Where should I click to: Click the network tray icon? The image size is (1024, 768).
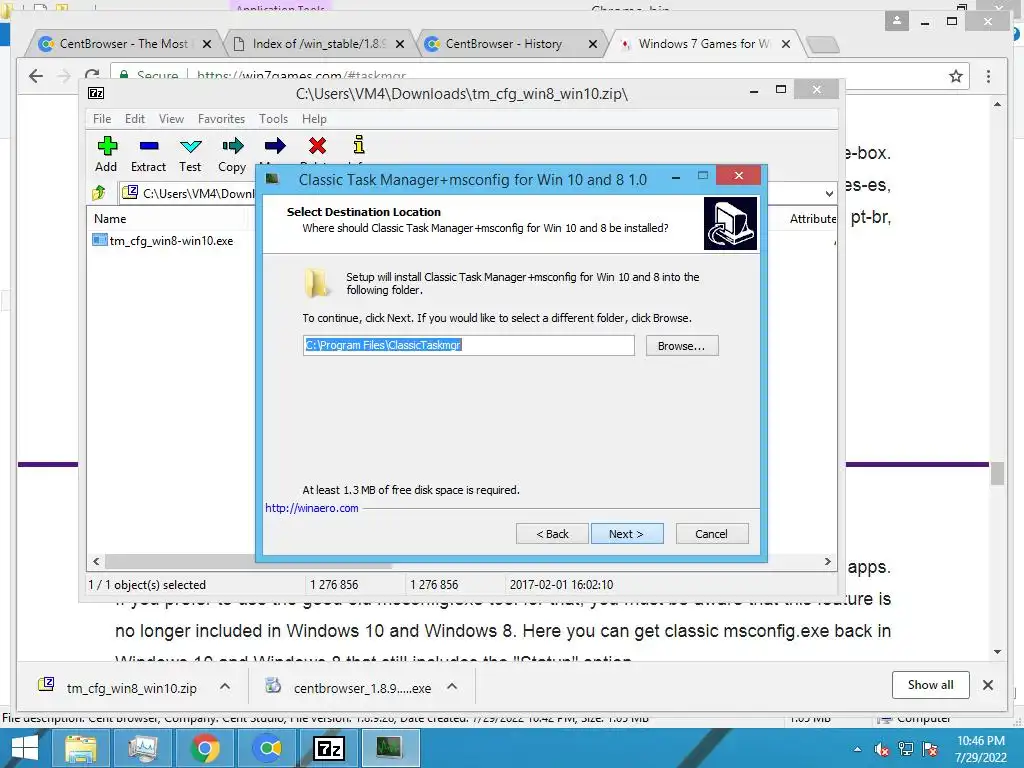(906, 749)
